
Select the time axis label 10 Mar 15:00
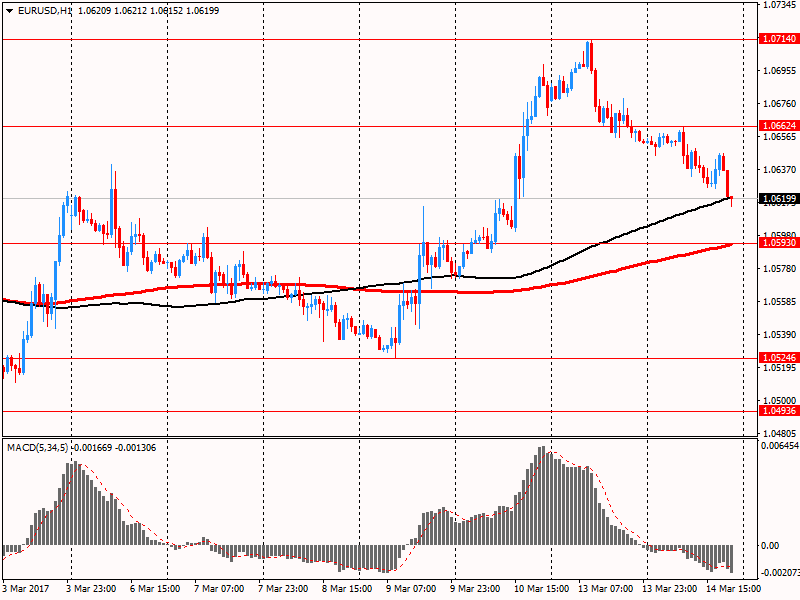point(541,588)
